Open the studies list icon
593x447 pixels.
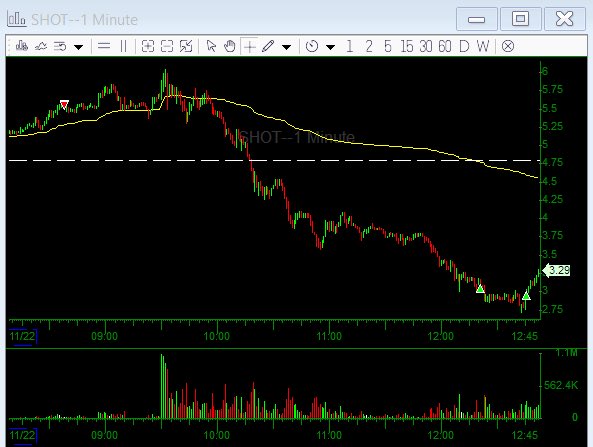pos(60,46)
